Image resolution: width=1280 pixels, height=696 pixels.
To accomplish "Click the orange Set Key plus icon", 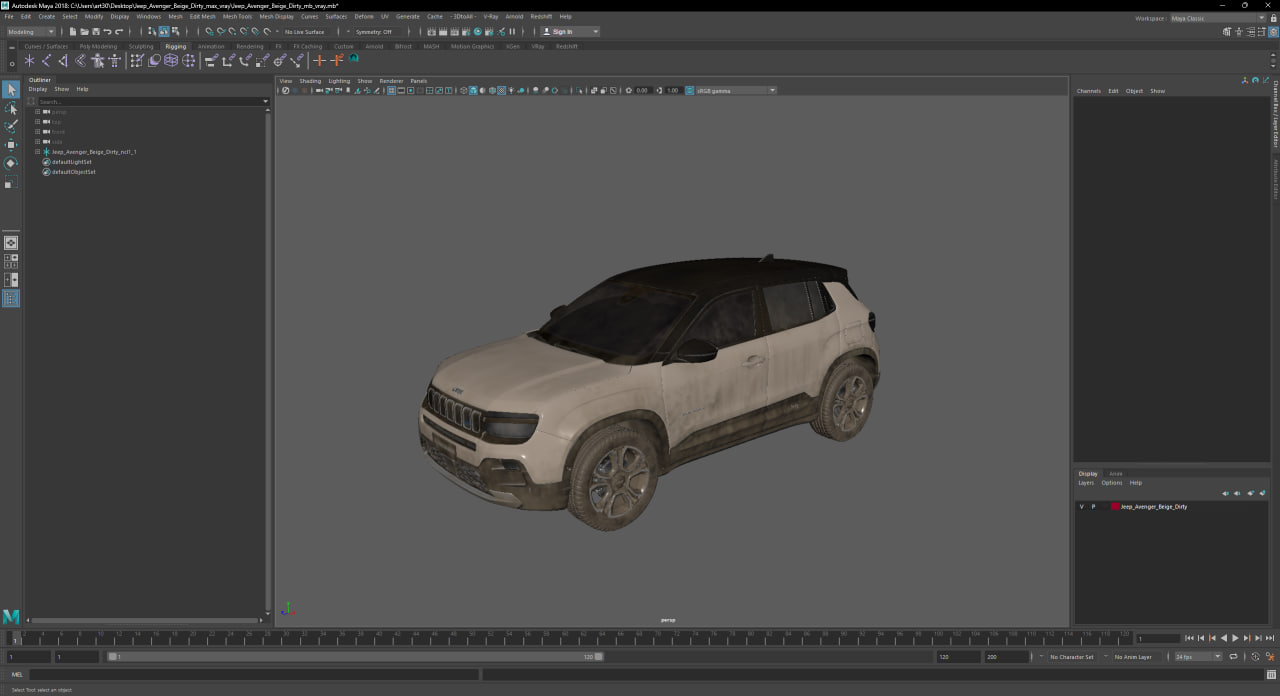I will pyautogui.click(x=320, y=61).
